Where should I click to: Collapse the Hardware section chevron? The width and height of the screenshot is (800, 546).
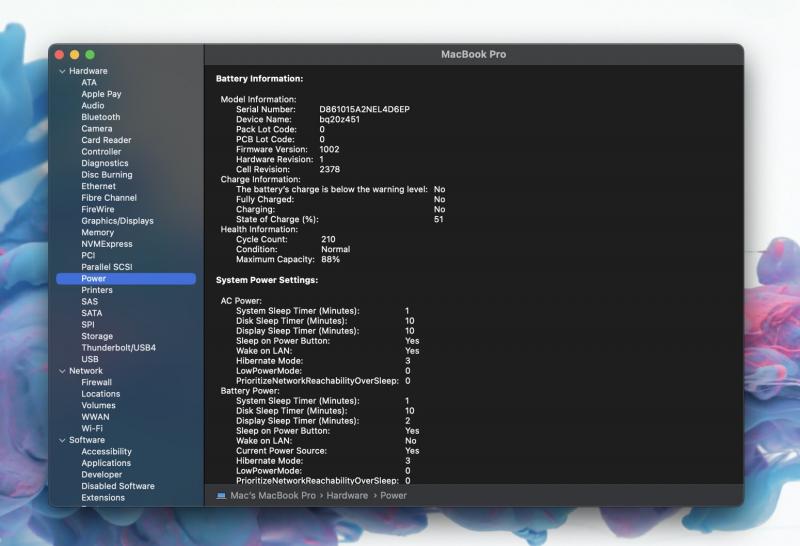62,71
